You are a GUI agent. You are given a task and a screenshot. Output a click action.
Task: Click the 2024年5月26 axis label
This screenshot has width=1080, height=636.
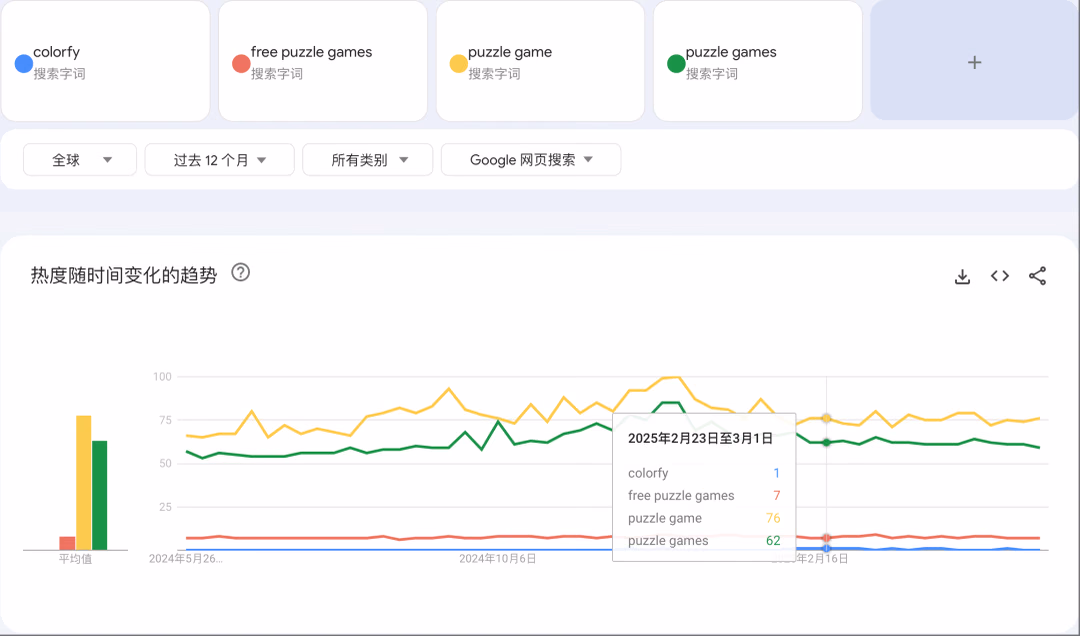coord(186,558)
